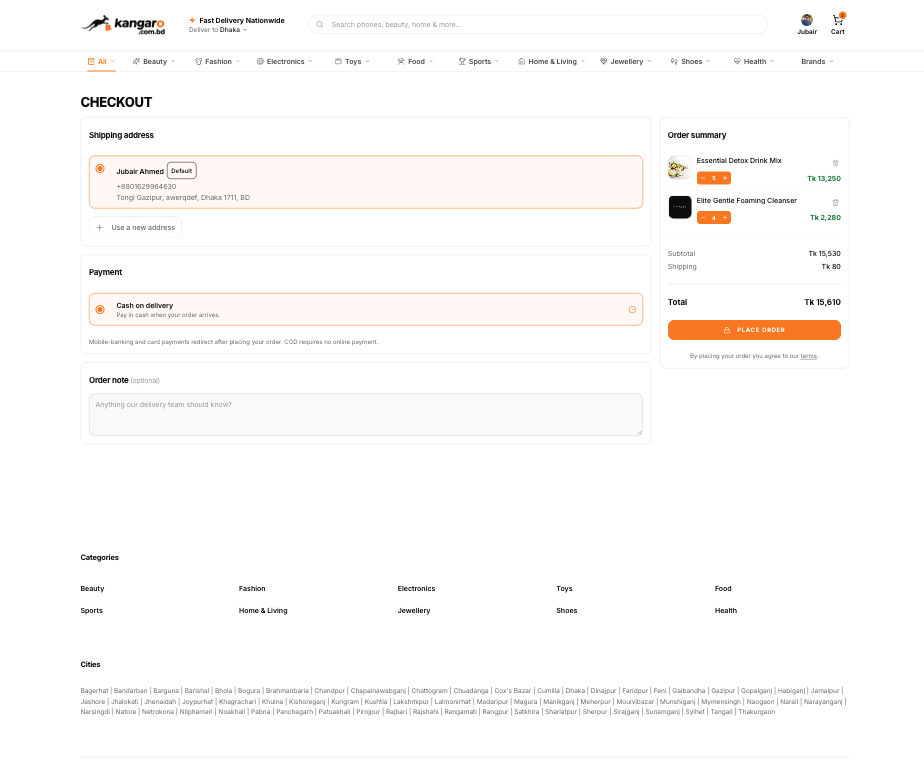Click the PLACE ORDER button
This screenshot has width=924, height=776.
tap(754, 330)
